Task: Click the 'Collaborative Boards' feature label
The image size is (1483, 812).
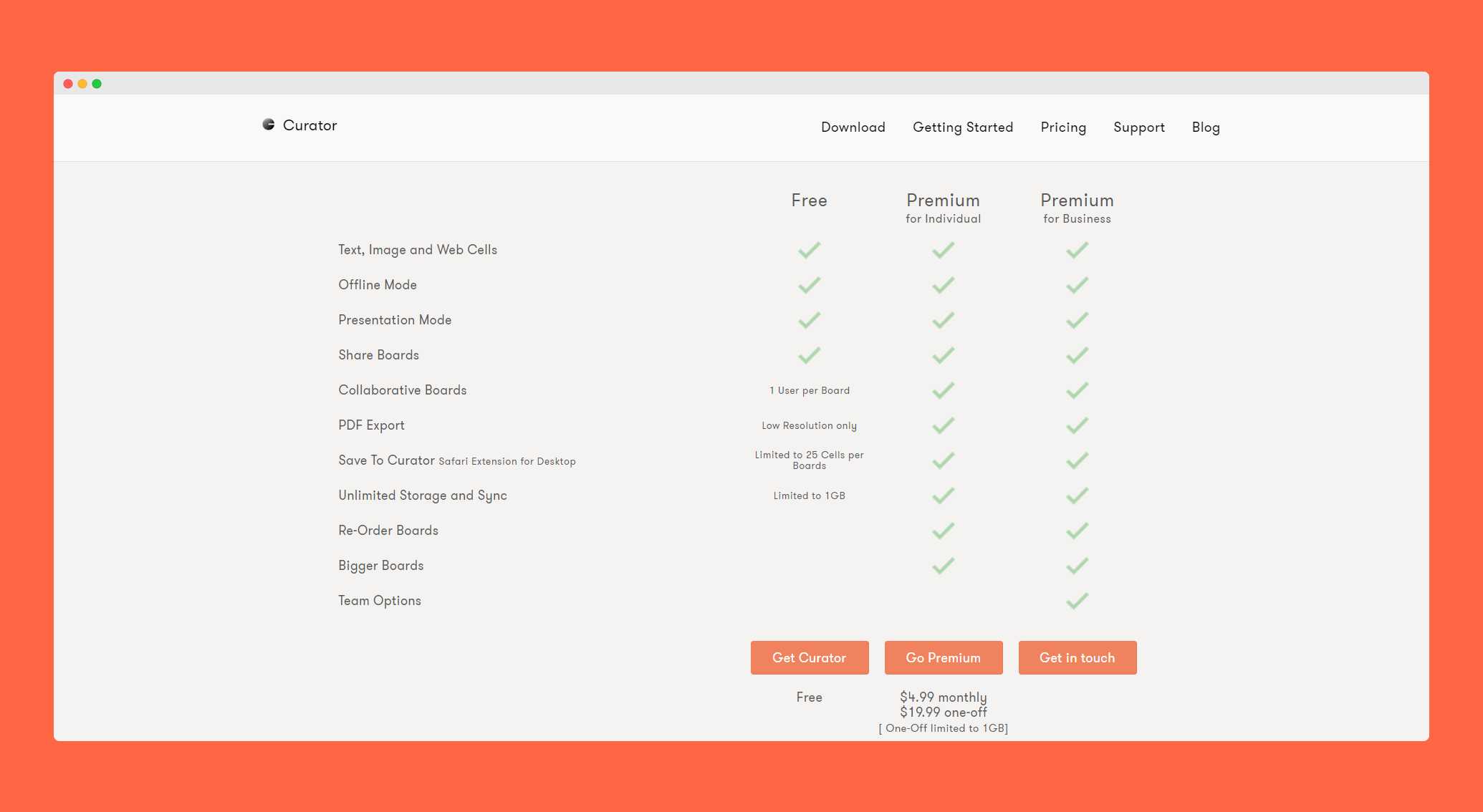Action: [403, 390]
